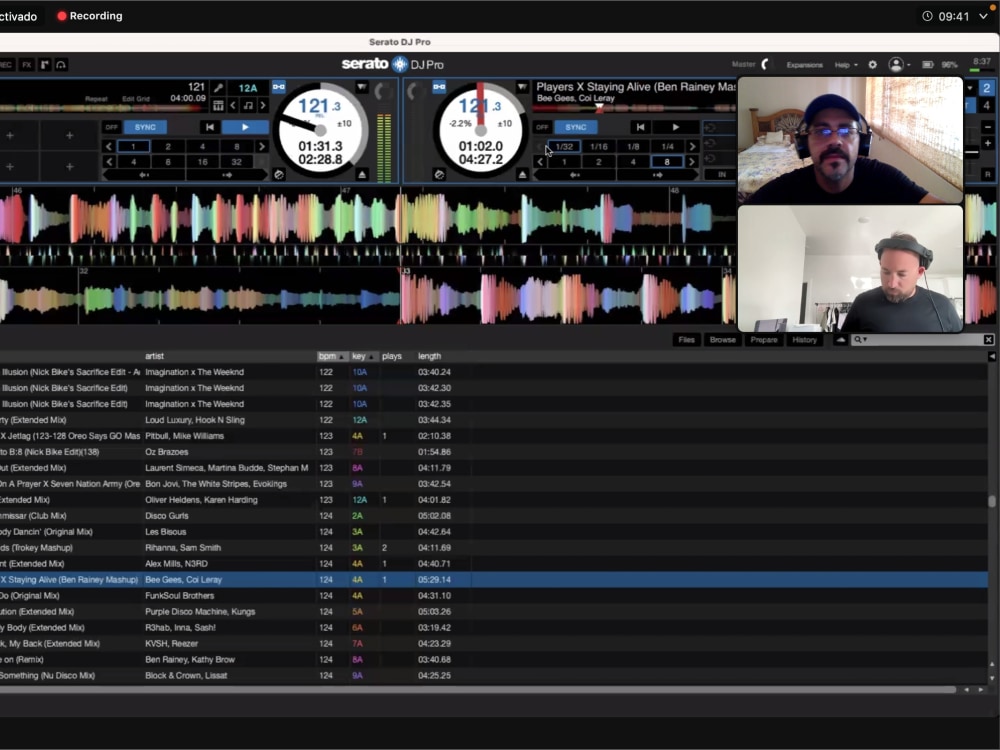Click the right deck track overview playhead
Viewport: 1000px width, 750px height.
pyautogui.click(x=599, y=108)
